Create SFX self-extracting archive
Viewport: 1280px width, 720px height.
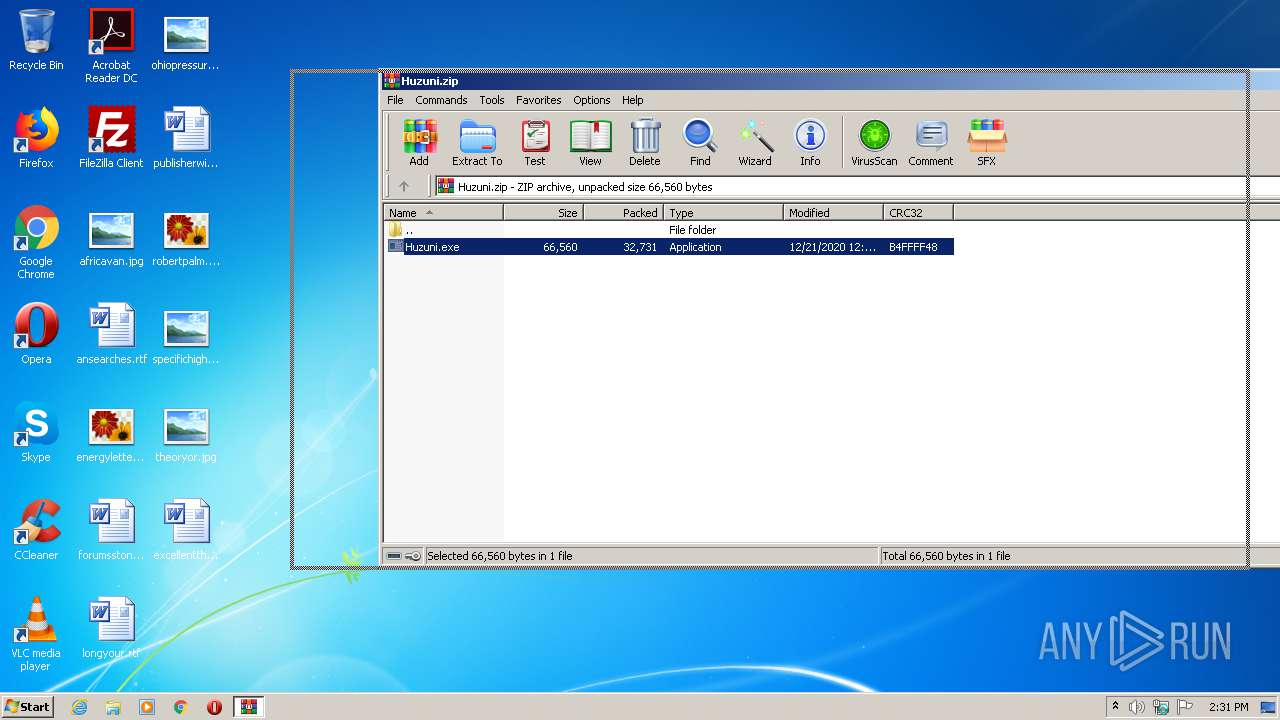(987, 143)
